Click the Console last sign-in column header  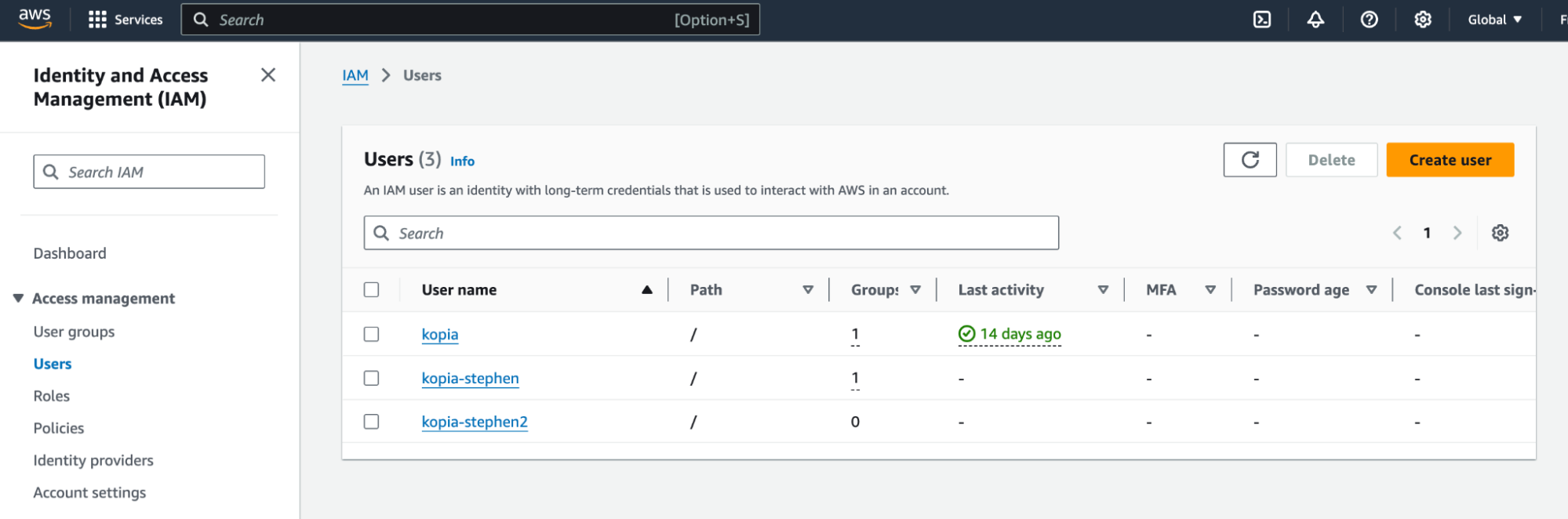click(x=1475, y=290)
